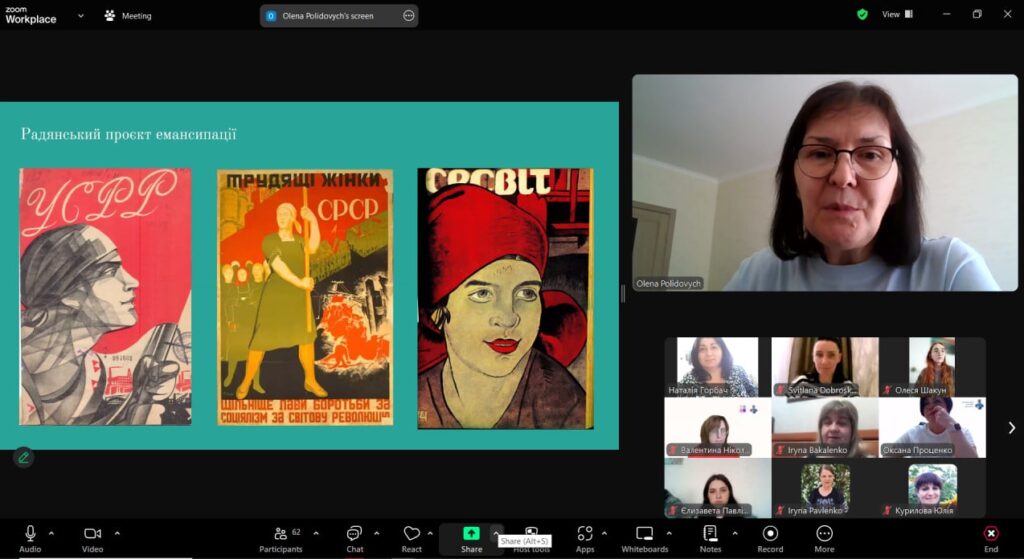Expand the Whiteboards options arrow

click(x=669, y=534)
